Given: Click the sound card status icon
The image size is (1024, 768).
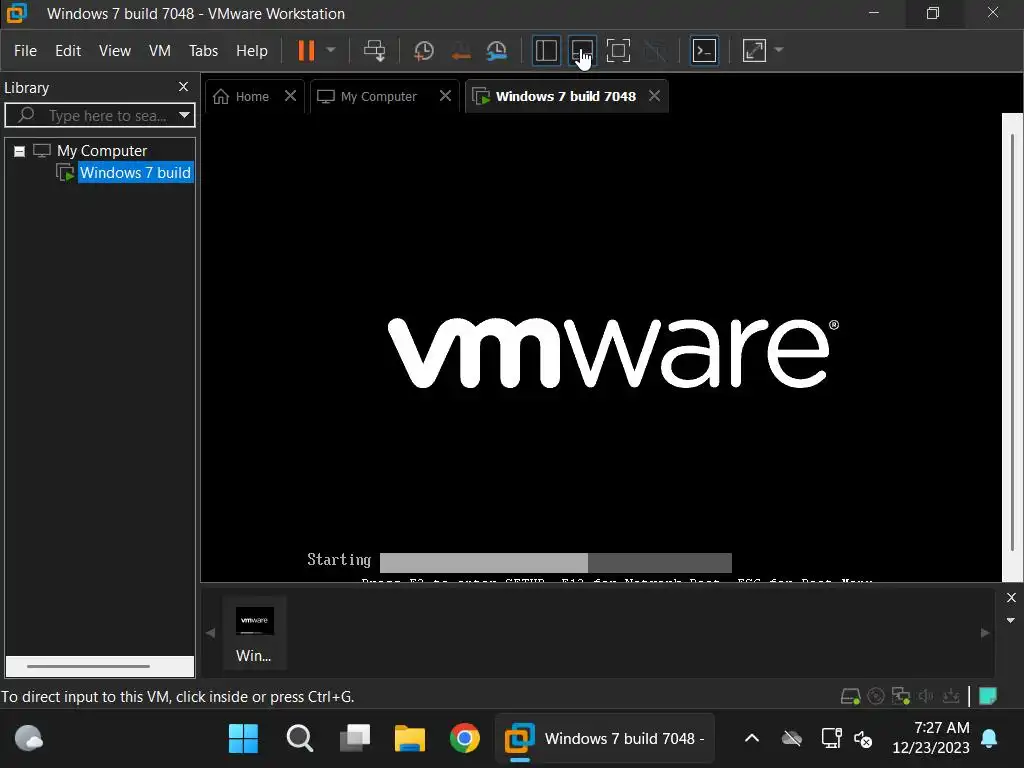Looking at the screenshot, I should 925,697.
